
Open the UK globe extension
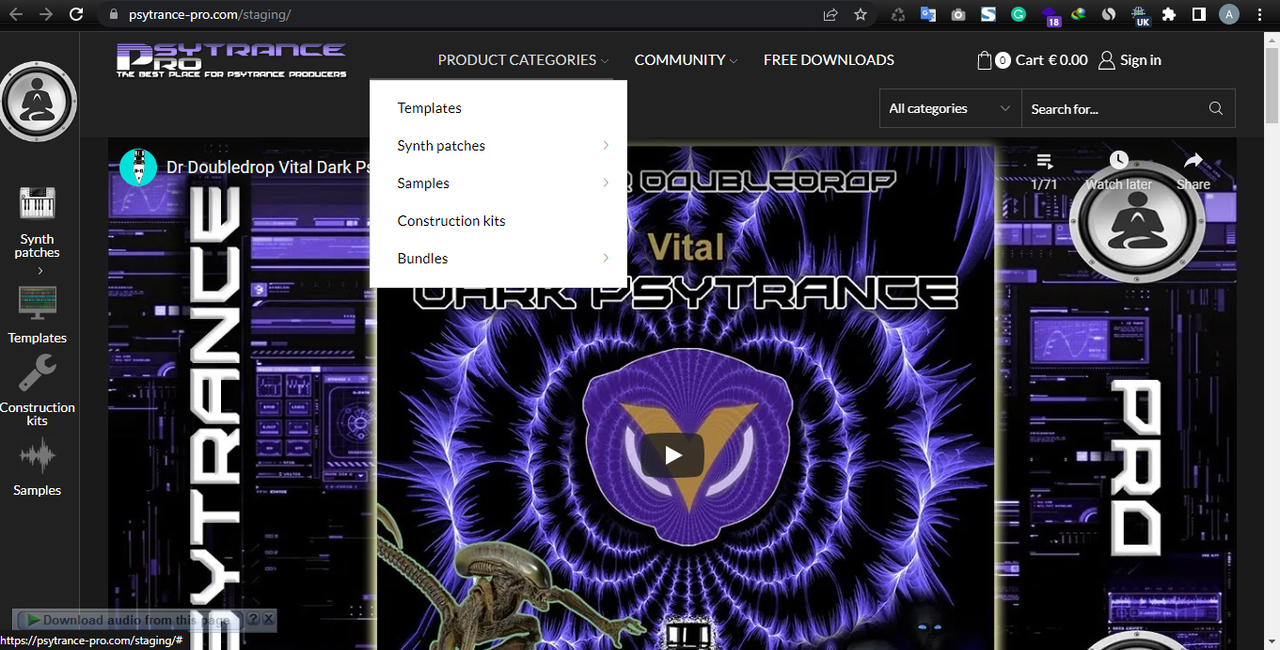[1140, 16]
